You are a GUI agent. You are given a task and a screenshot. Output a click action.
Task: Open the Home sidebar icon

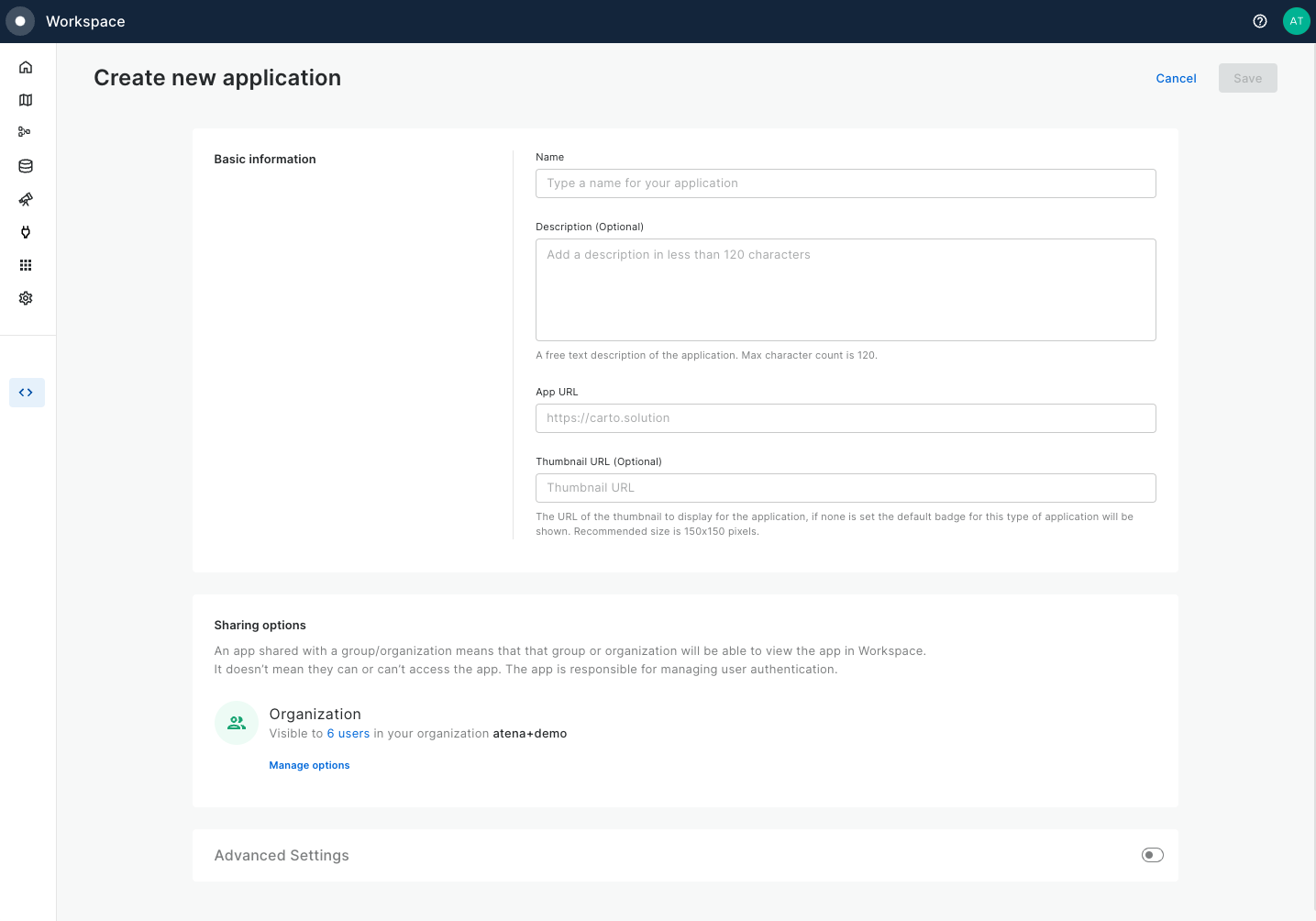click(26, 67)
